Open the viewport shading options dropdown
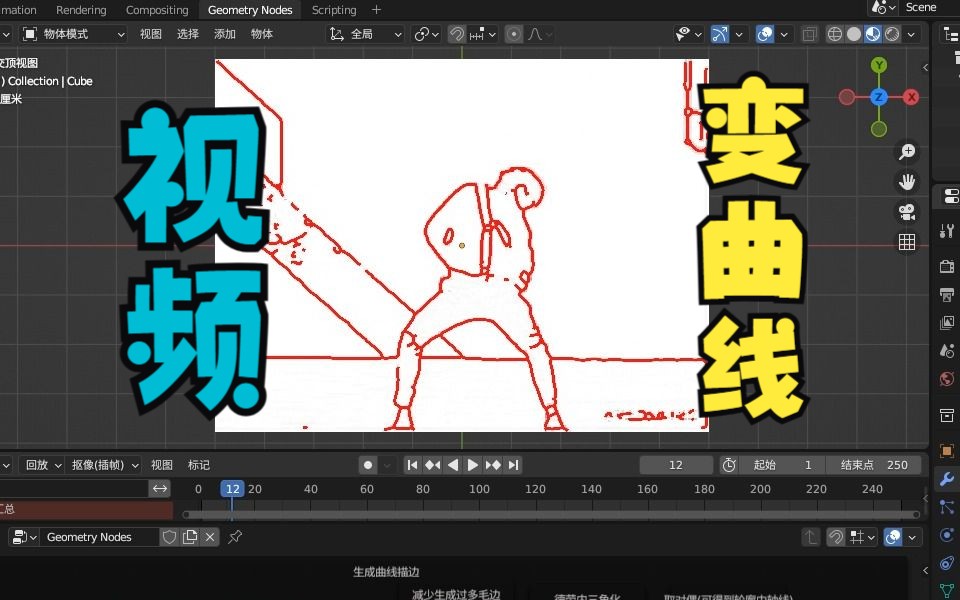This screenshot has height=600, width=960. pos(912,34)
